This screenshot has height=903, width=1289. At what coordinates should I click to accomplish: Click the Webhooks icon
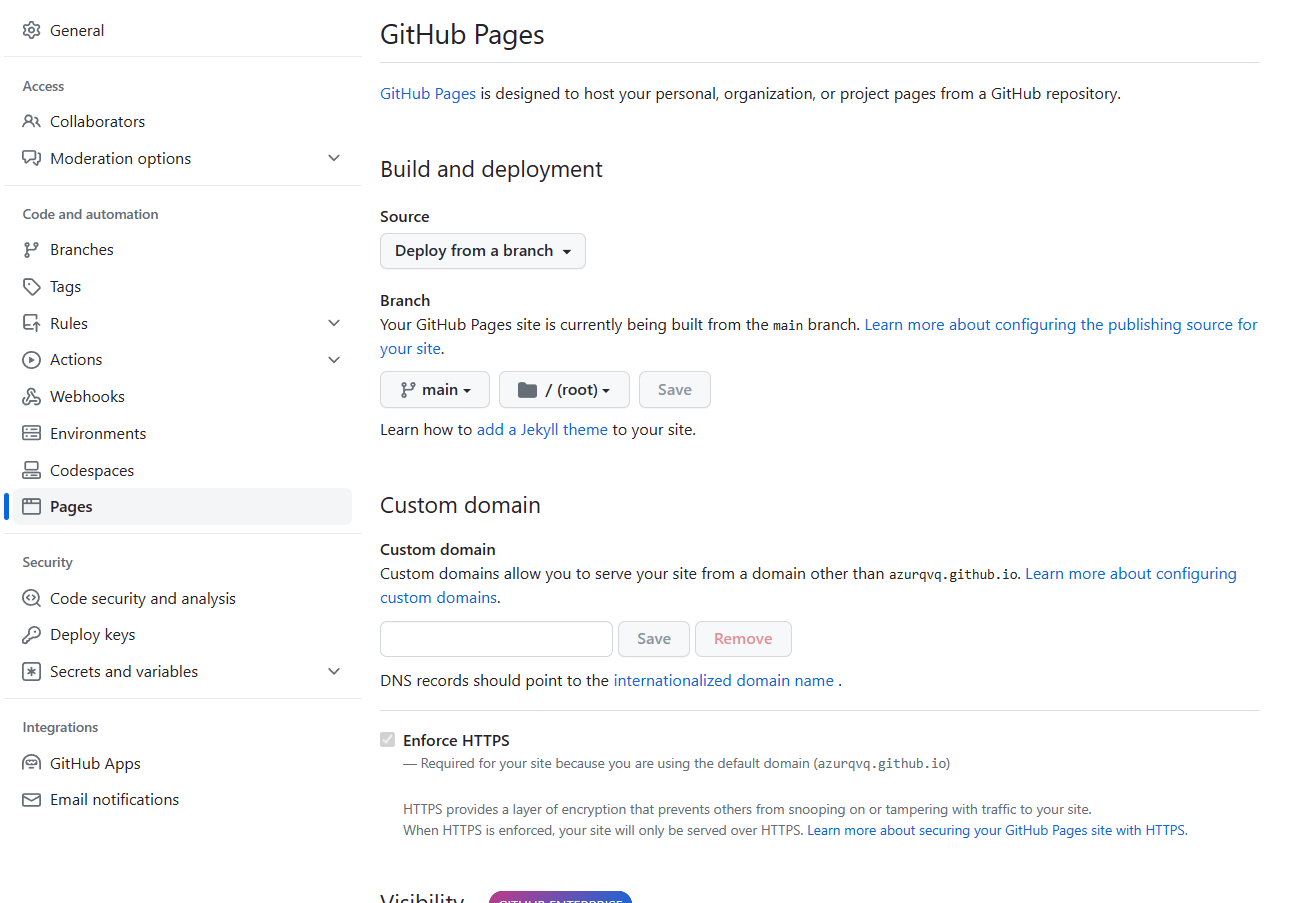point(31,396)
